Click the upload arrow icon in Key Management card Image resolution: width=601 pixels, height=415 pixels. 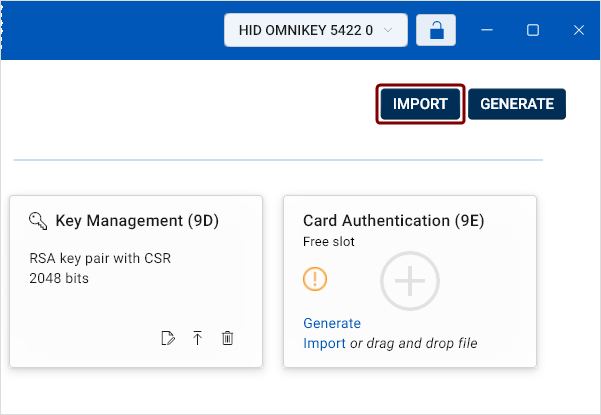tap(197, 338)
